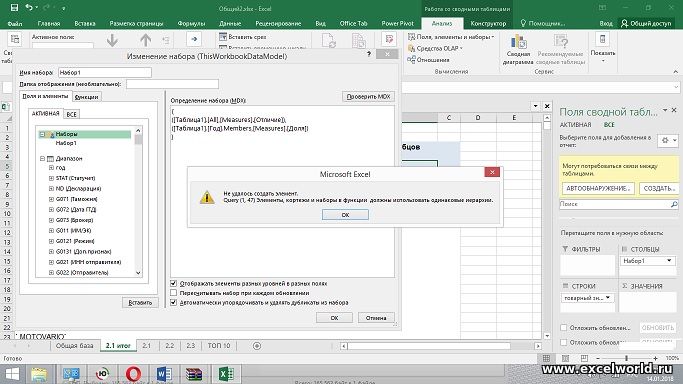Collapse the Наборы tree node
This screenshot has height=384, width=683.
coord(42,135)
